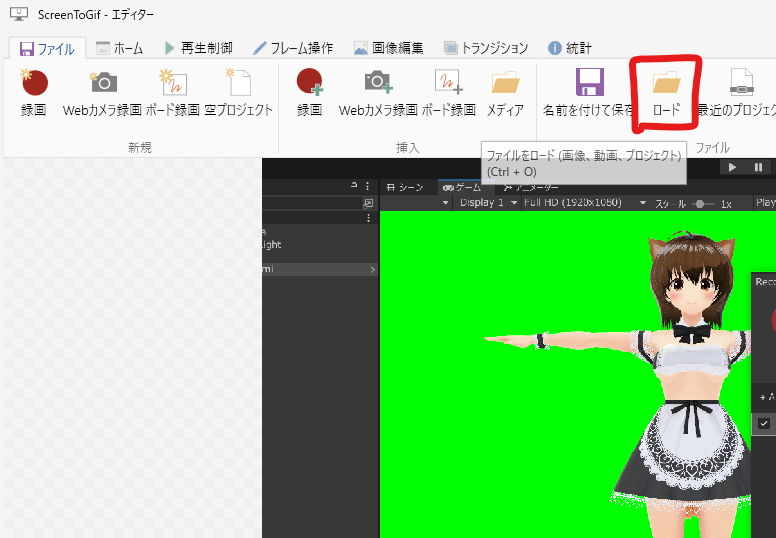This screenshot has width=776, height=538.
Task: Create a 空プロジェクト
Action: pos(239,93)
